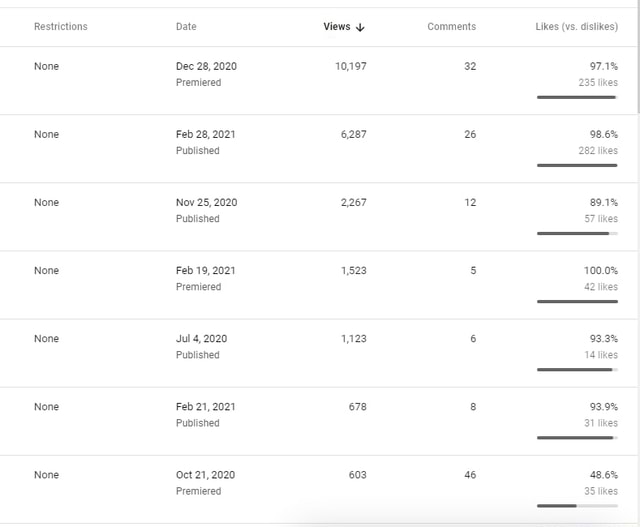
Task: Sort by the Views column header
Action: (x=337, y=27)
